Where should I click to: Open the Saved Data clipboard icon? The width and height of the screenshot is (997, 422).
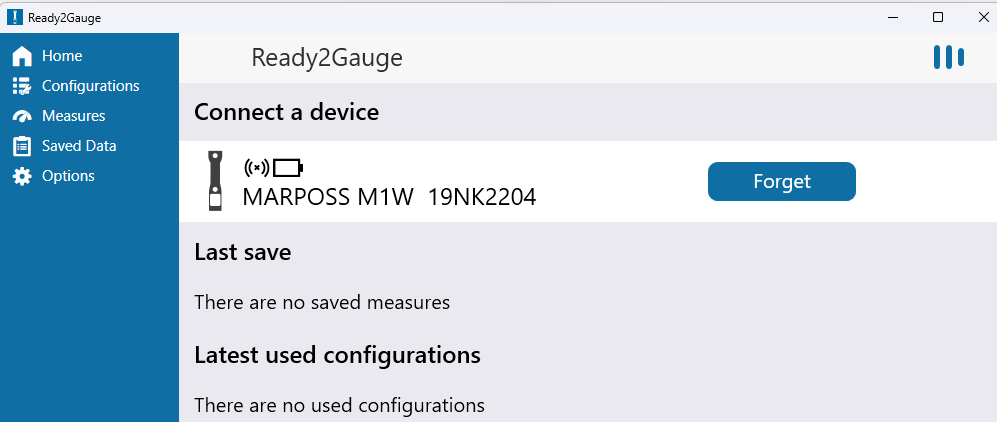(22, 146)
